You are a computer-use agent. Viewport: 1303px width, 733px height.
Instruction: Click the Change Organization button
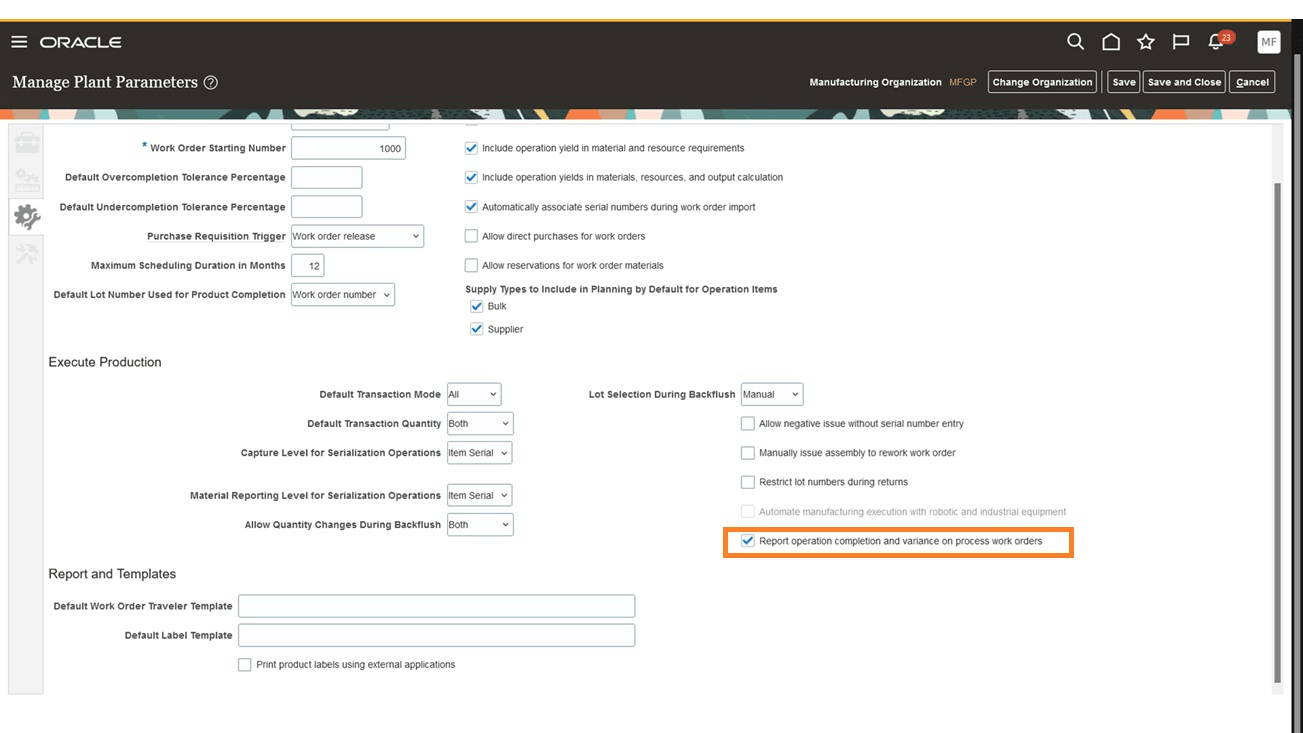1042,81
